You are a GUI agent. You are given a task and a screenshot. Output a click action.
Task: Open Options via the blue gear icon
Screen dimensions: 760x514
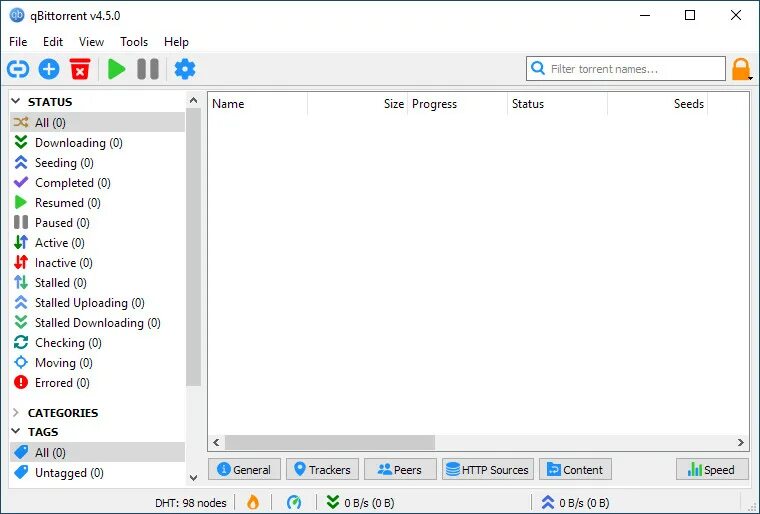185,69
